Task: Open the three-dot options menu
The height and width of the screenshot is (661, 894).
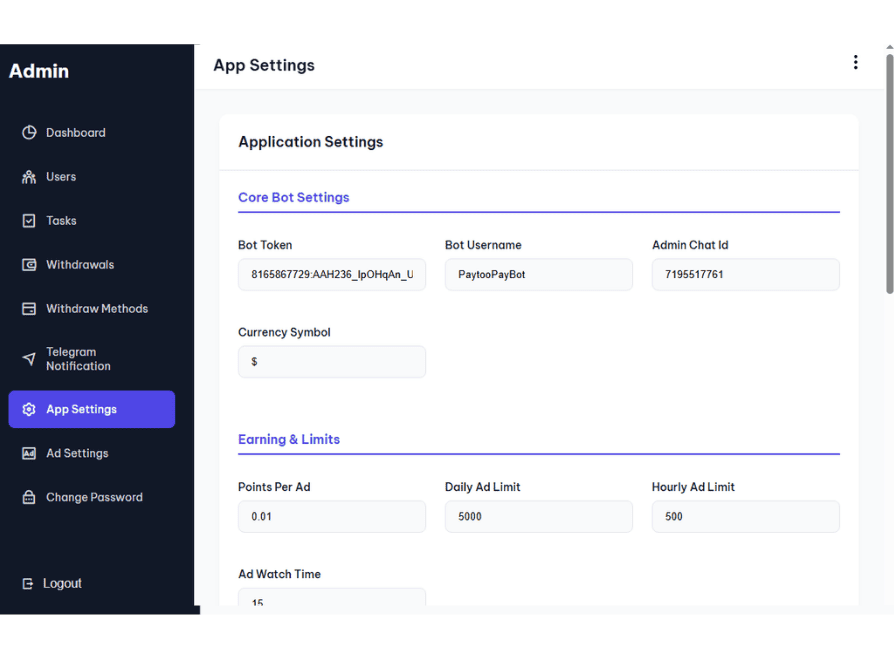Action: (855, 63)
